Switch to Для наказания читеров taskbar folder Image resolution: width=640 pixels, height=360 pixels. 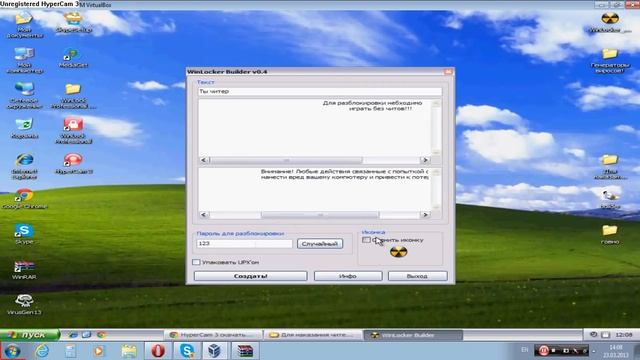pyautogui.click(x=313, y=335)
